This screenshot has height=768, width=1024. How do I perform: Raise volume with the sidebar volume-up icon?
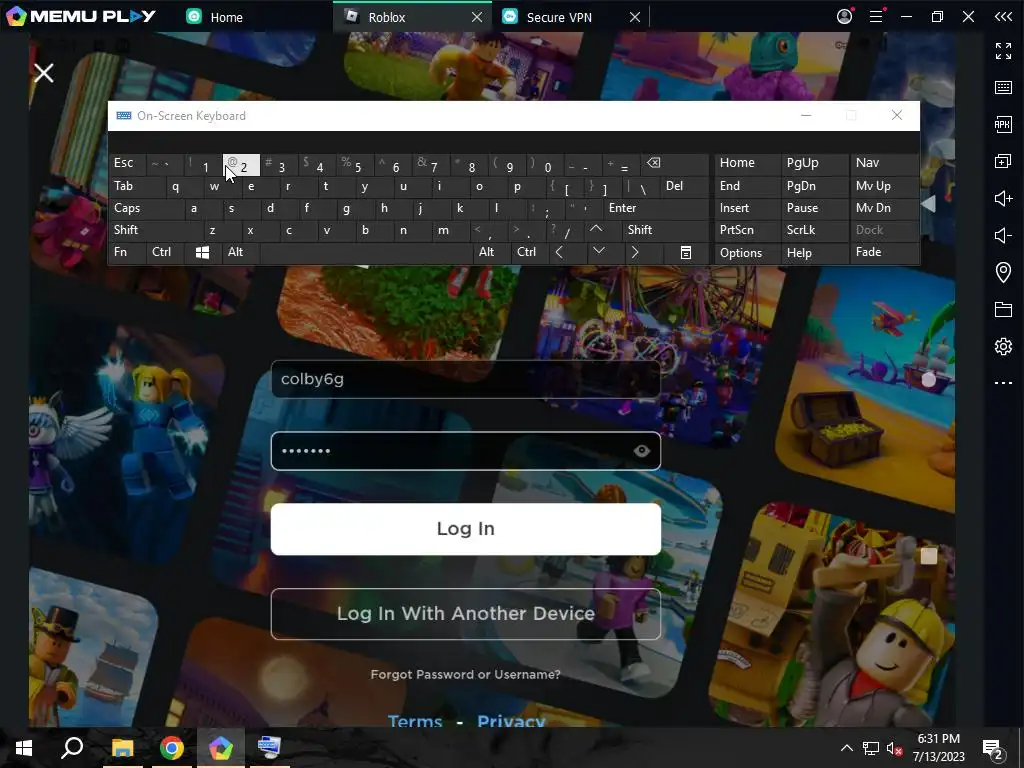click(1003, 198)
